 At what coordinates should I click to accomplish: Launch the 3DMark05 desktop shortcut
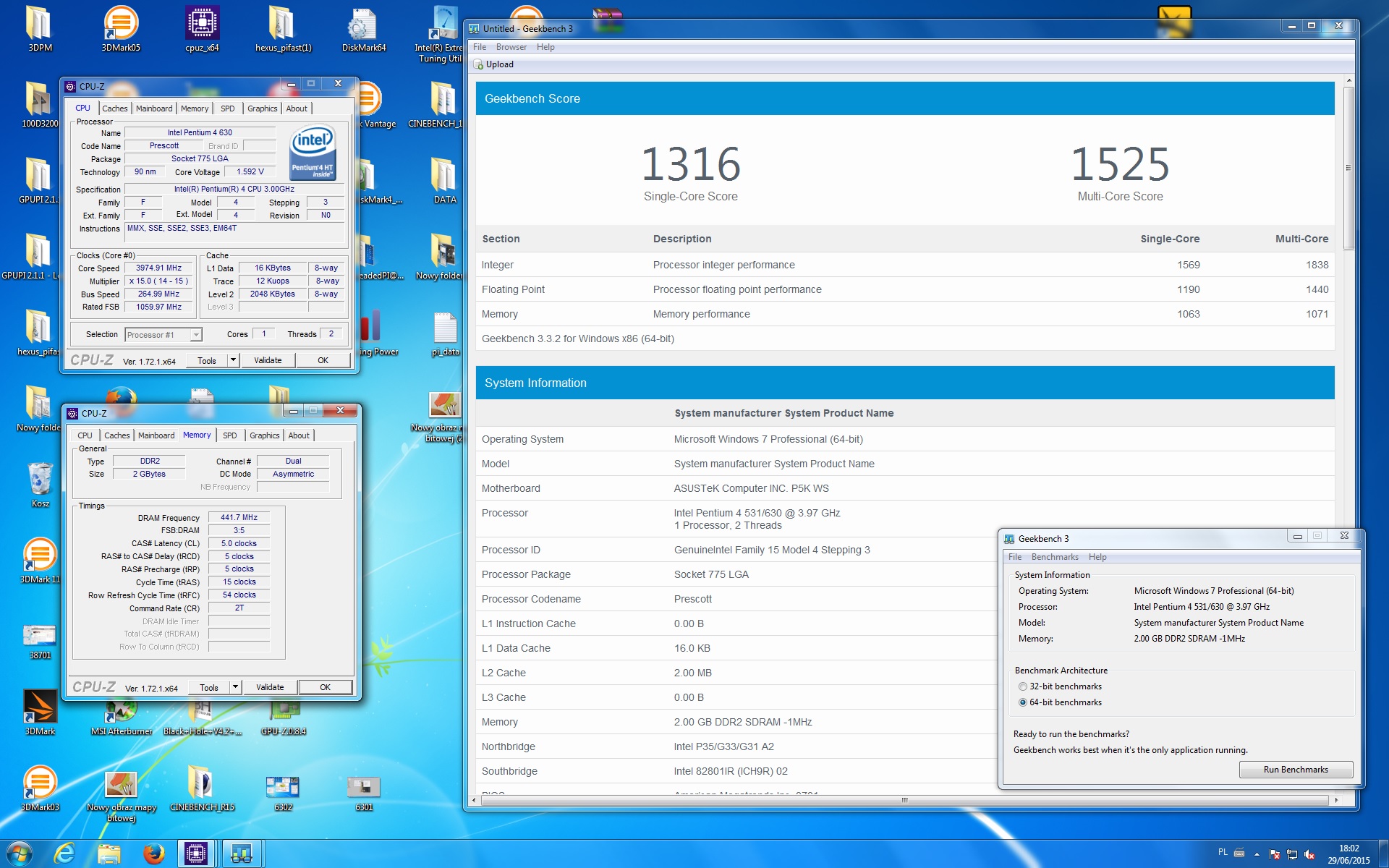tap(121, 29)
